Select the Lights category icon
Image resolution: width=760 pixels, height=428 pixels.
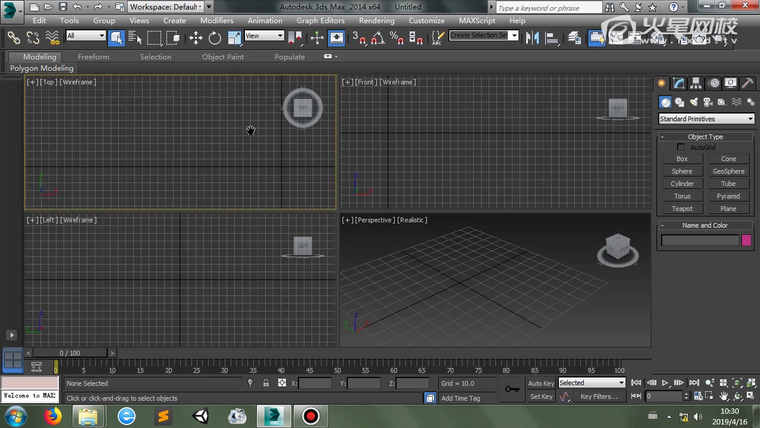click(693, 102)
